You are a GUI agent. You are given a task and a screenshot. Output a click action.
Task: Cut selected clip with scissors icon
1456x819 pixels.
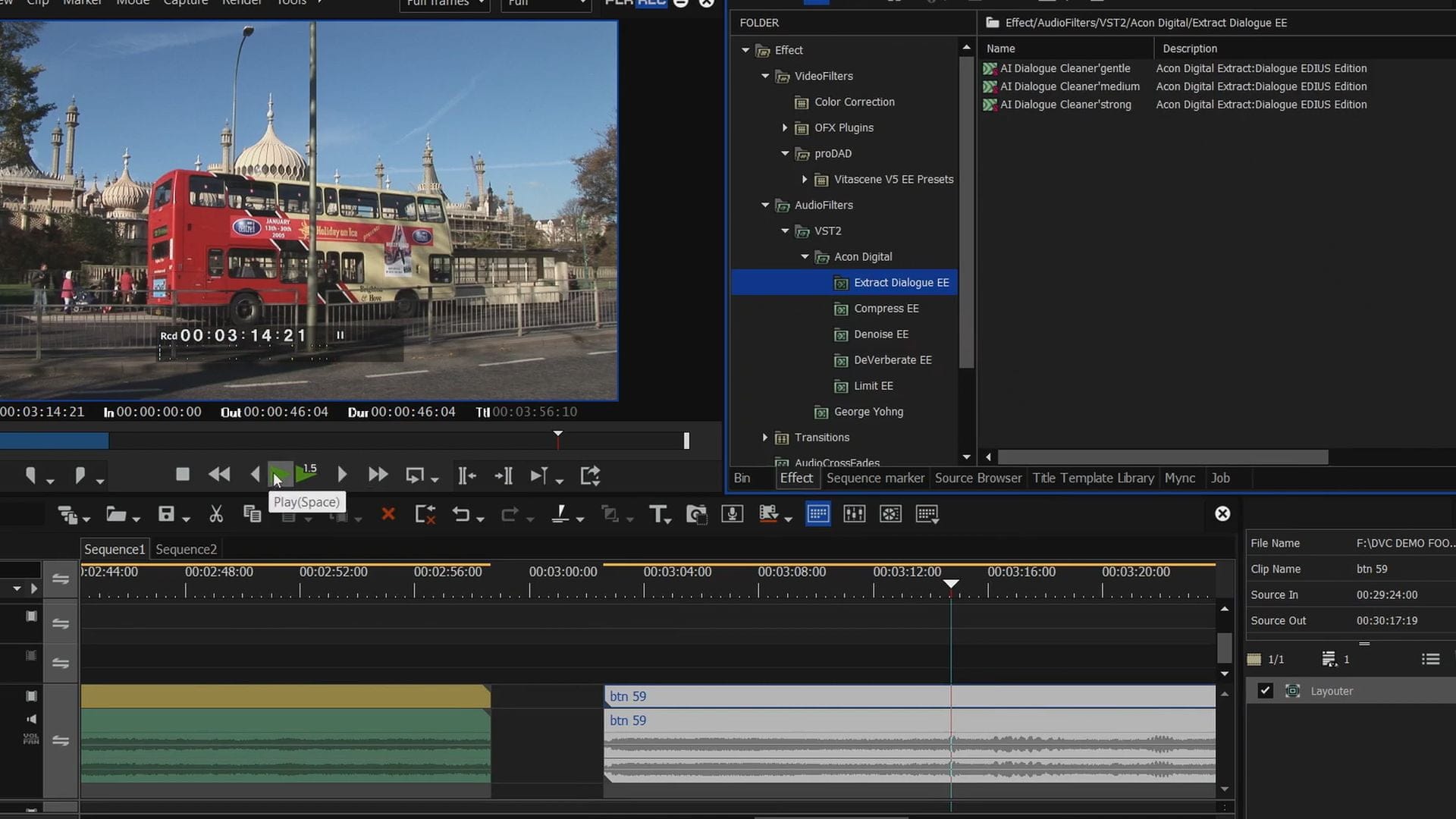pos(216,514)
